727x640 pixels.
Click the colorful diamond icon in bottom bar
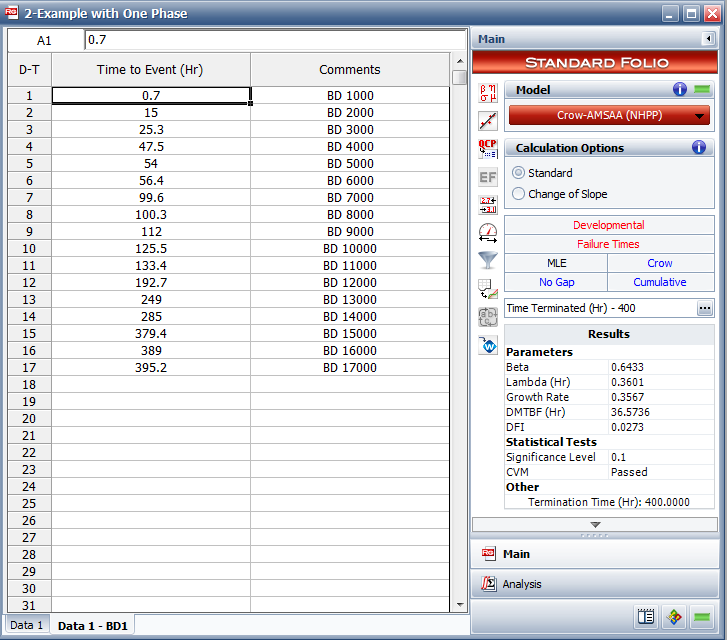pyautogui.click(x=674, y=617)
